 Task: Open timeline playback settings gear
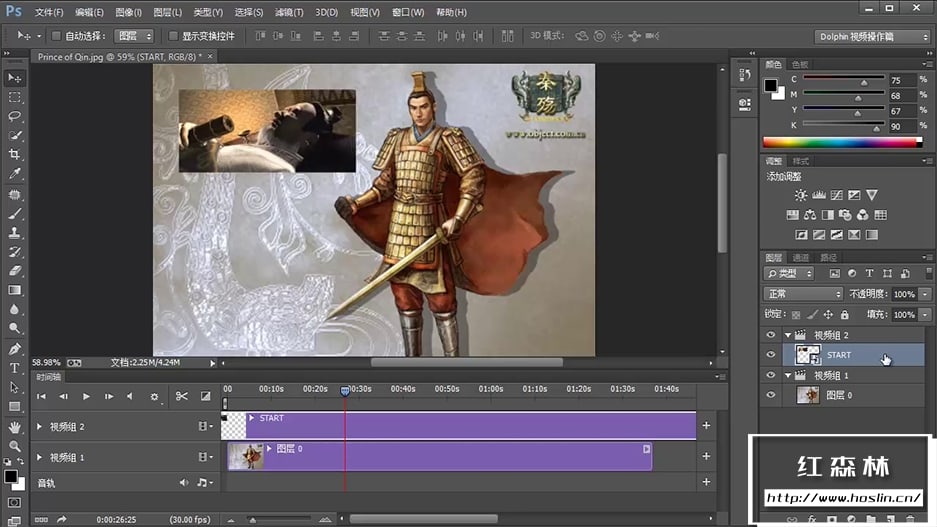[155, 396]
